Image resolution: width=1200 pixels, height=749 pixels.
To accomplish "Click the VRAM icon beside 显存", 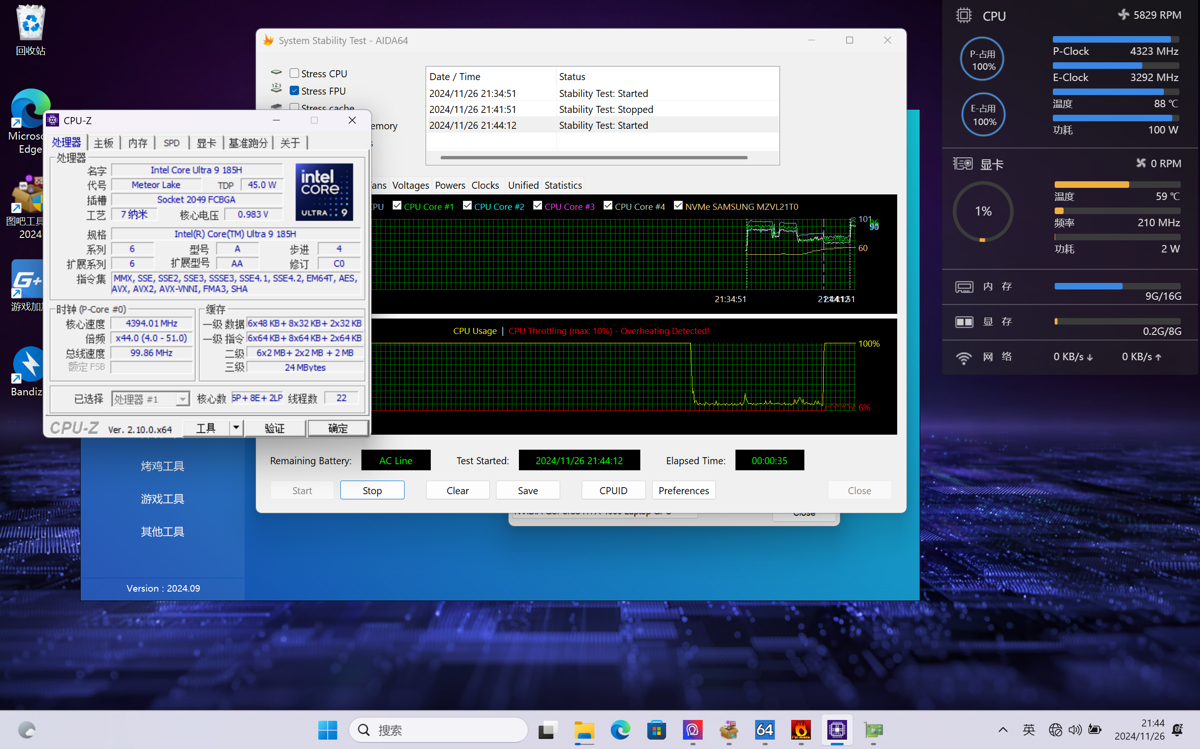I will pyautogui.click(x=964, y=322).
